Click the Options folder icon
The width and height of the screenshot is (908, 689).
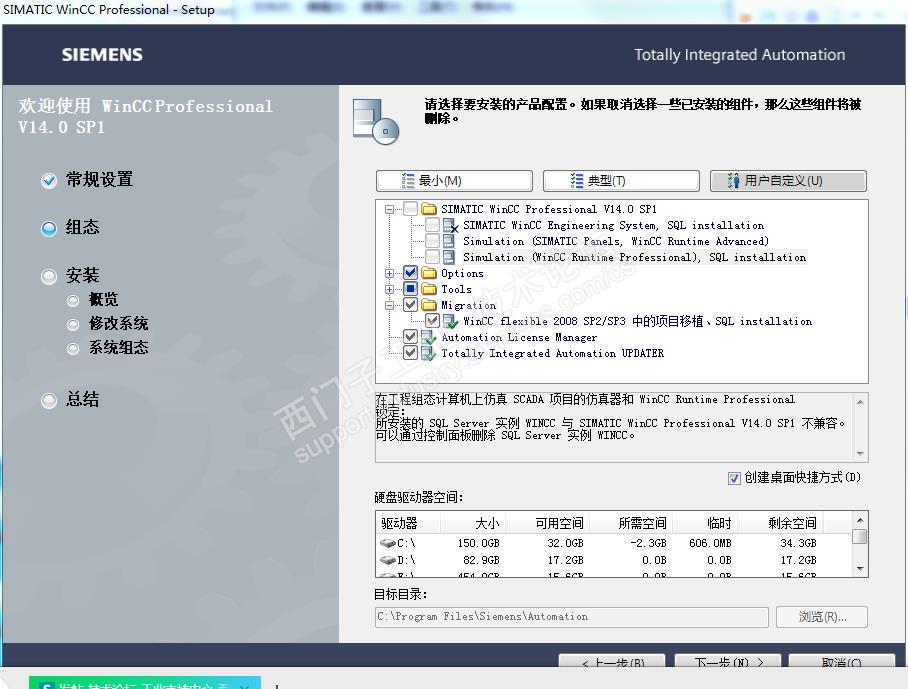tap(429, 273)
